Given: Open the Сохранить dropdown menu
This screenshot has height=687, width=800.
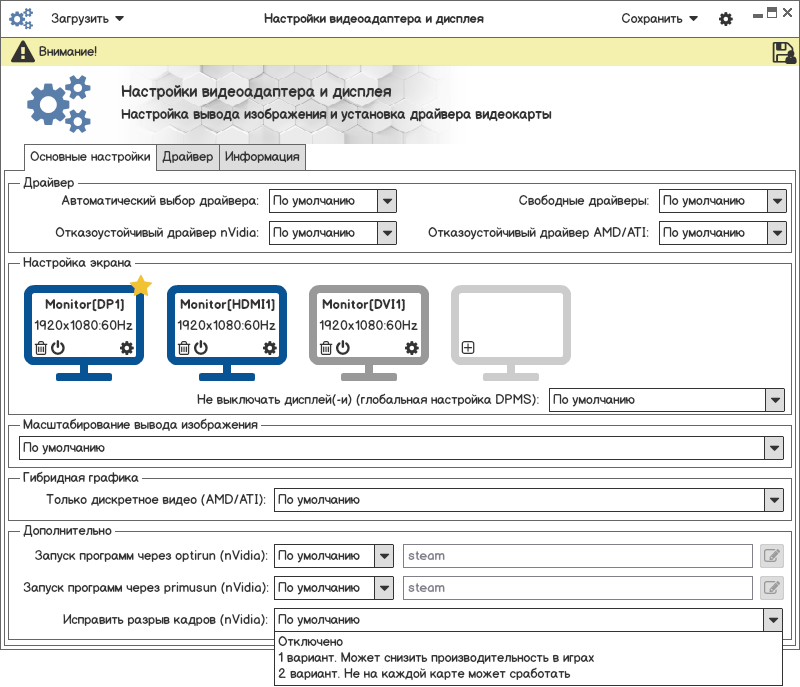Looking at the screenshot, I should tap(659, 19).
